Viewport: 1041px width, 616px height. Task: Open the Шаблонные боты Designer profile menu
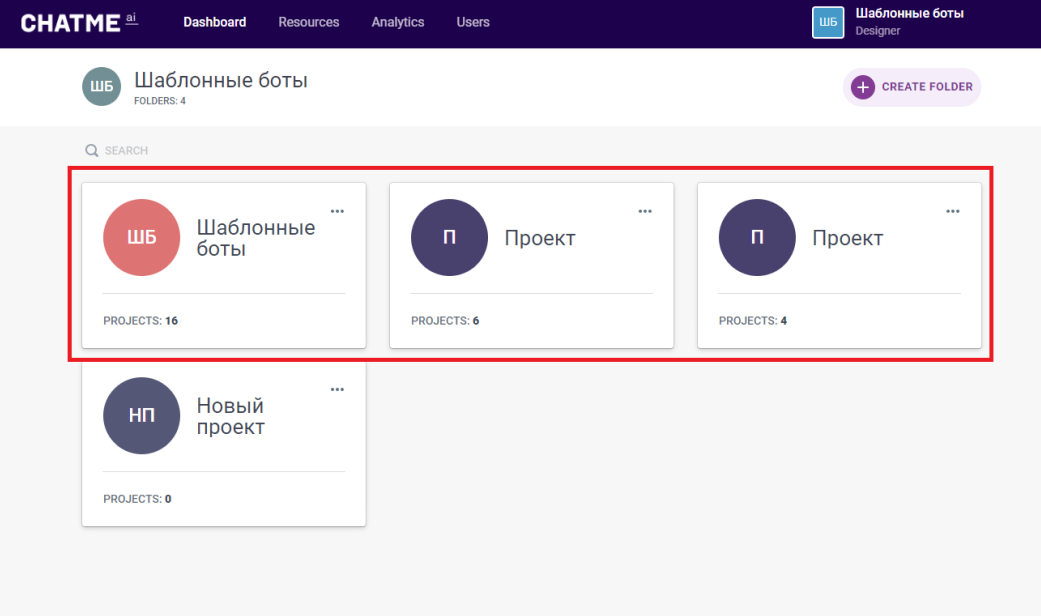point(908,22)
